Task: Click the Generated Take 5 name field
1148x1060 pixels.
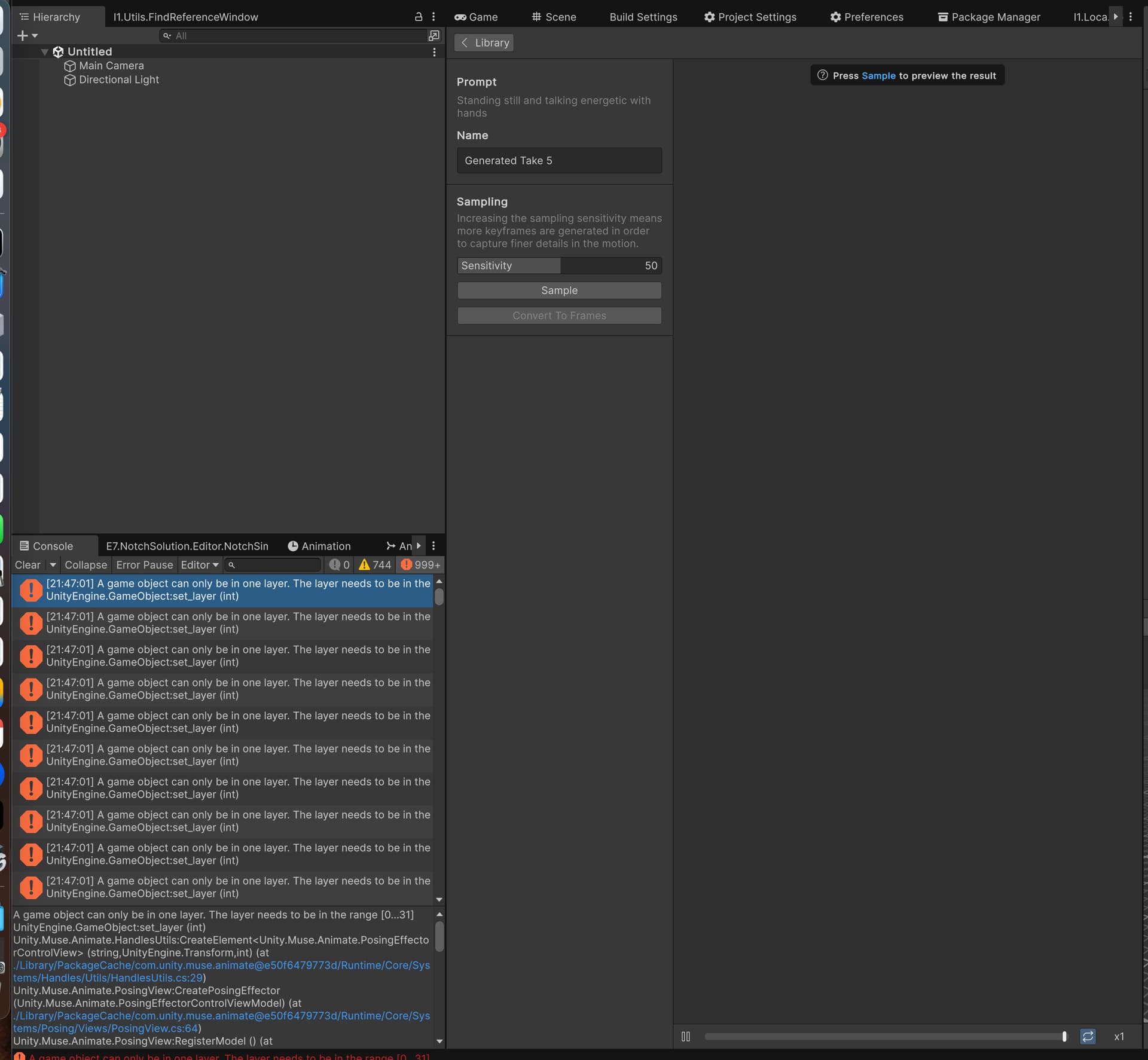Action: (559, 160)
